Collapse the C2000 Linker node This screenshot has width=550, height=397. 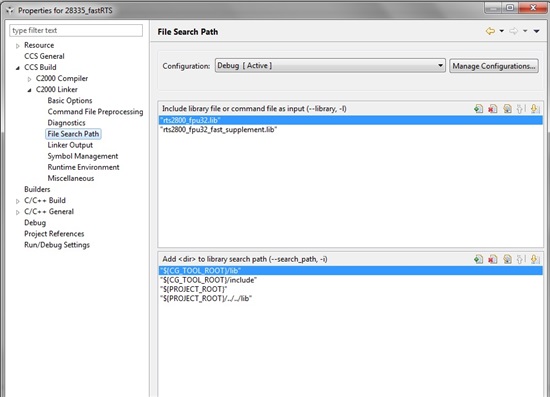[29, 90]
